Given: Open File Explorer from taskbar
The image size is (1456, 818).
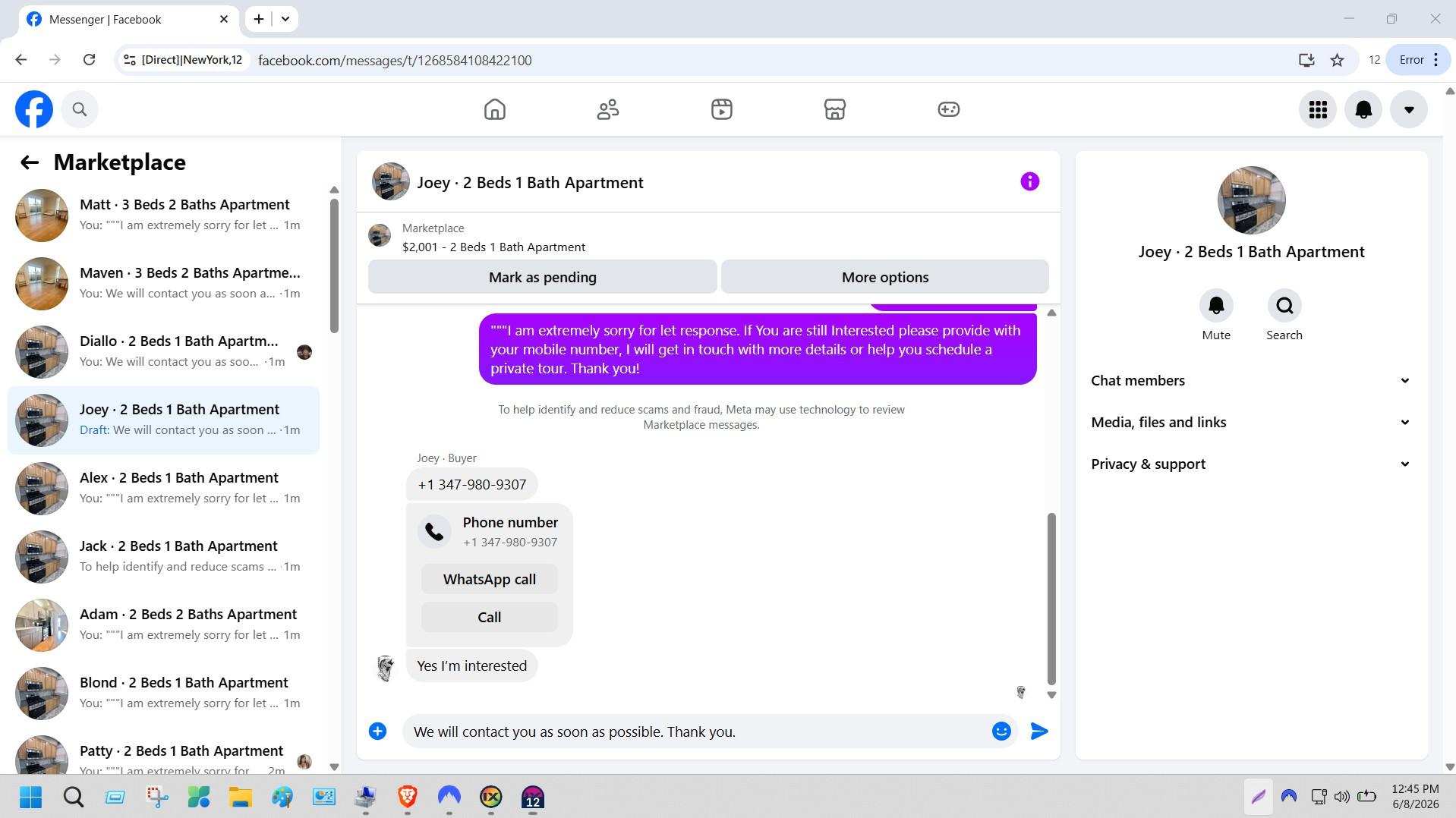Looking at the screenshot, I should (241, 797).
